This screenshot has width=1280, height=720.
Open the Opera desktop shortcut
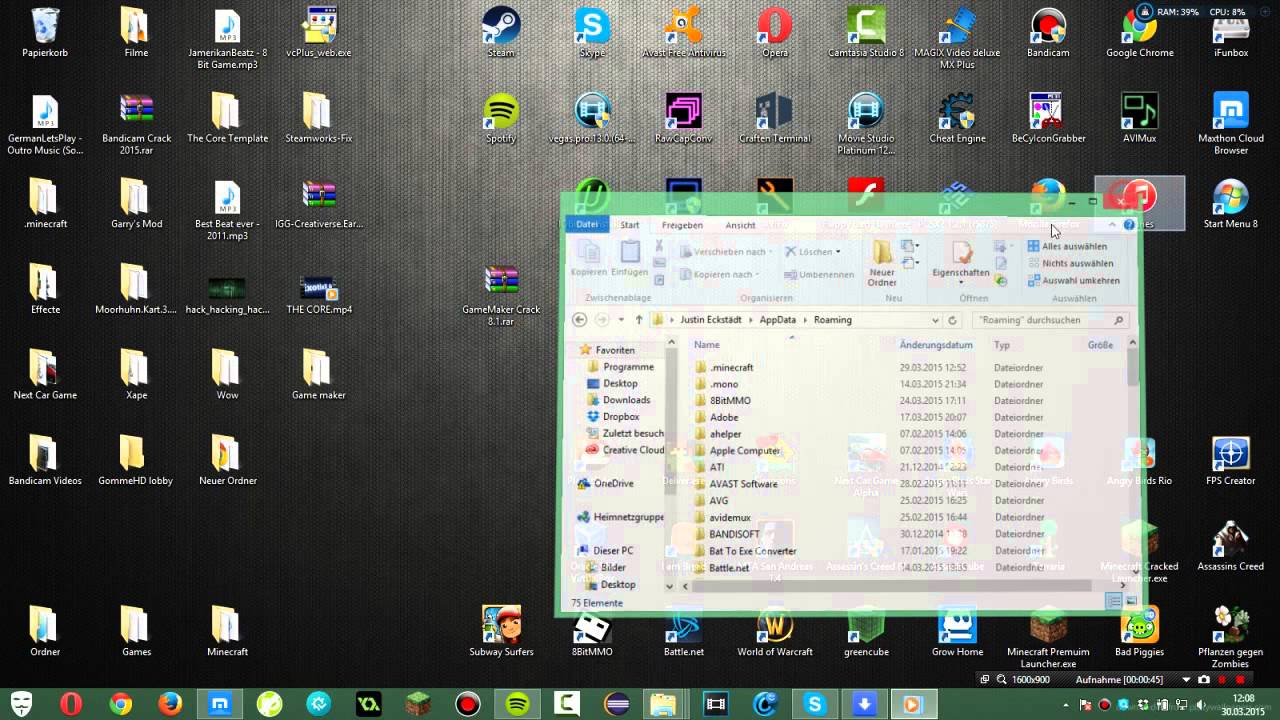tap(775, 32)
